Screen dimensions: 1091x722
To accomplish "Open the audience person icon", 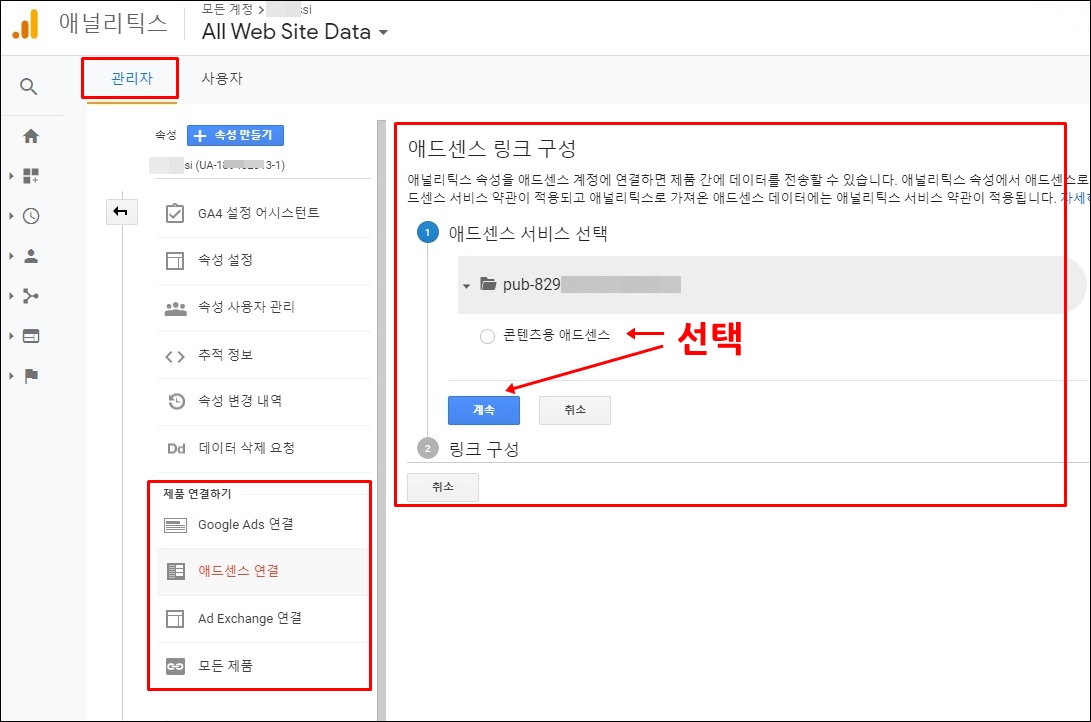I will (x=31, y=256).
